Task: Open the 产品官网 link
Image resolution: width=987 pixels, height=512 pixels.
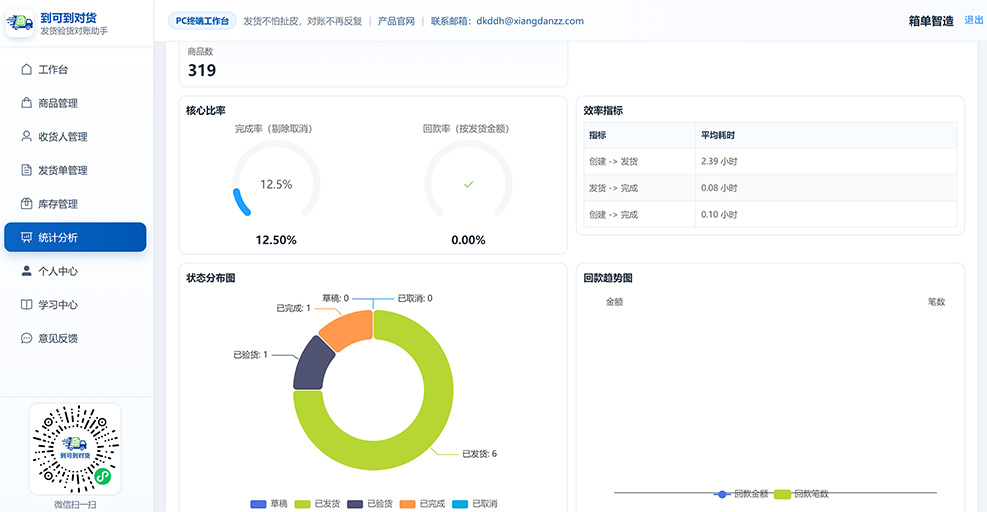Action: point(396,21)
